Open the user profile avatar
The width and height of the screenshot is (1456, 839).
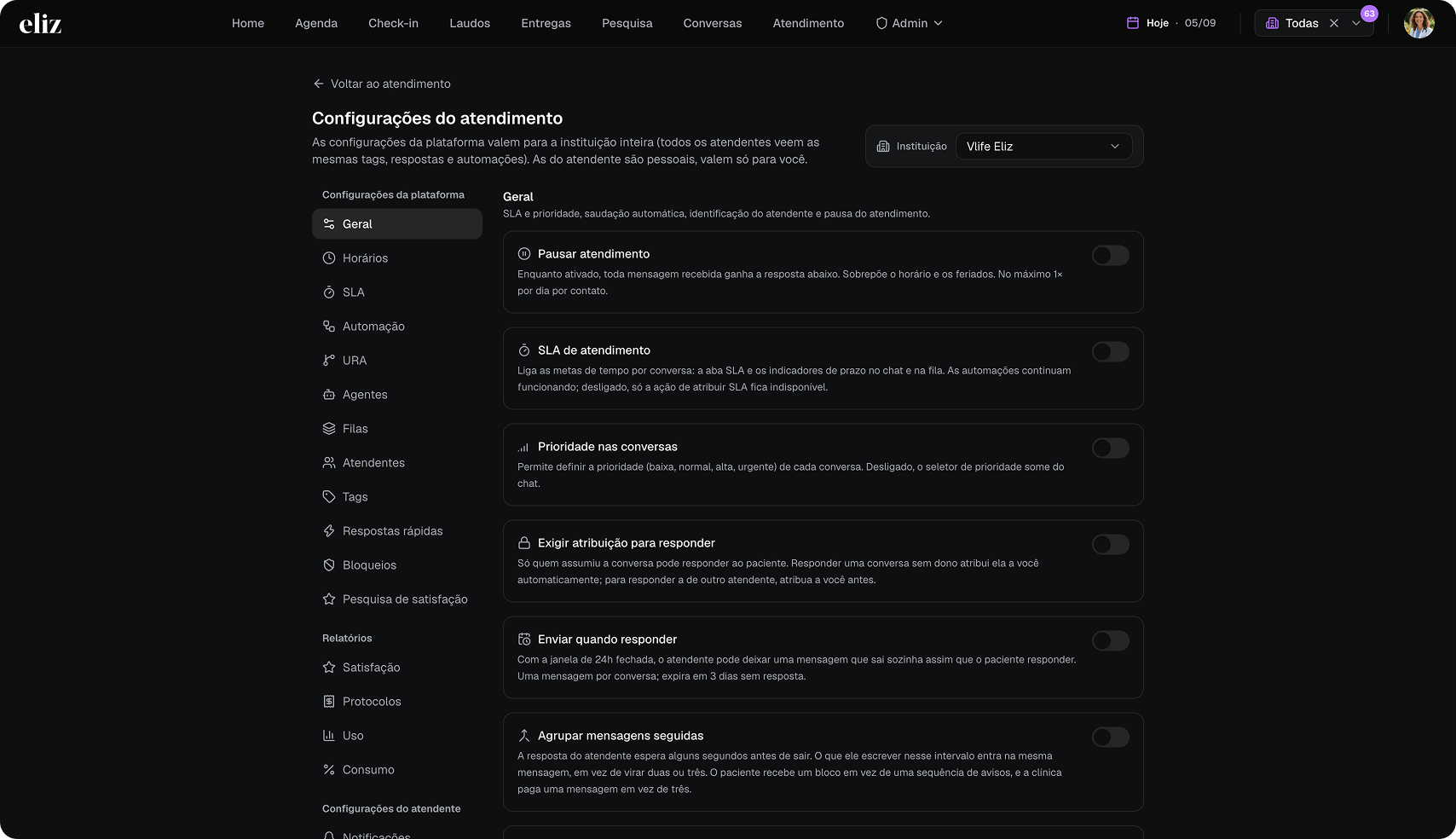pyautogui.click(x=1419, y=23)
